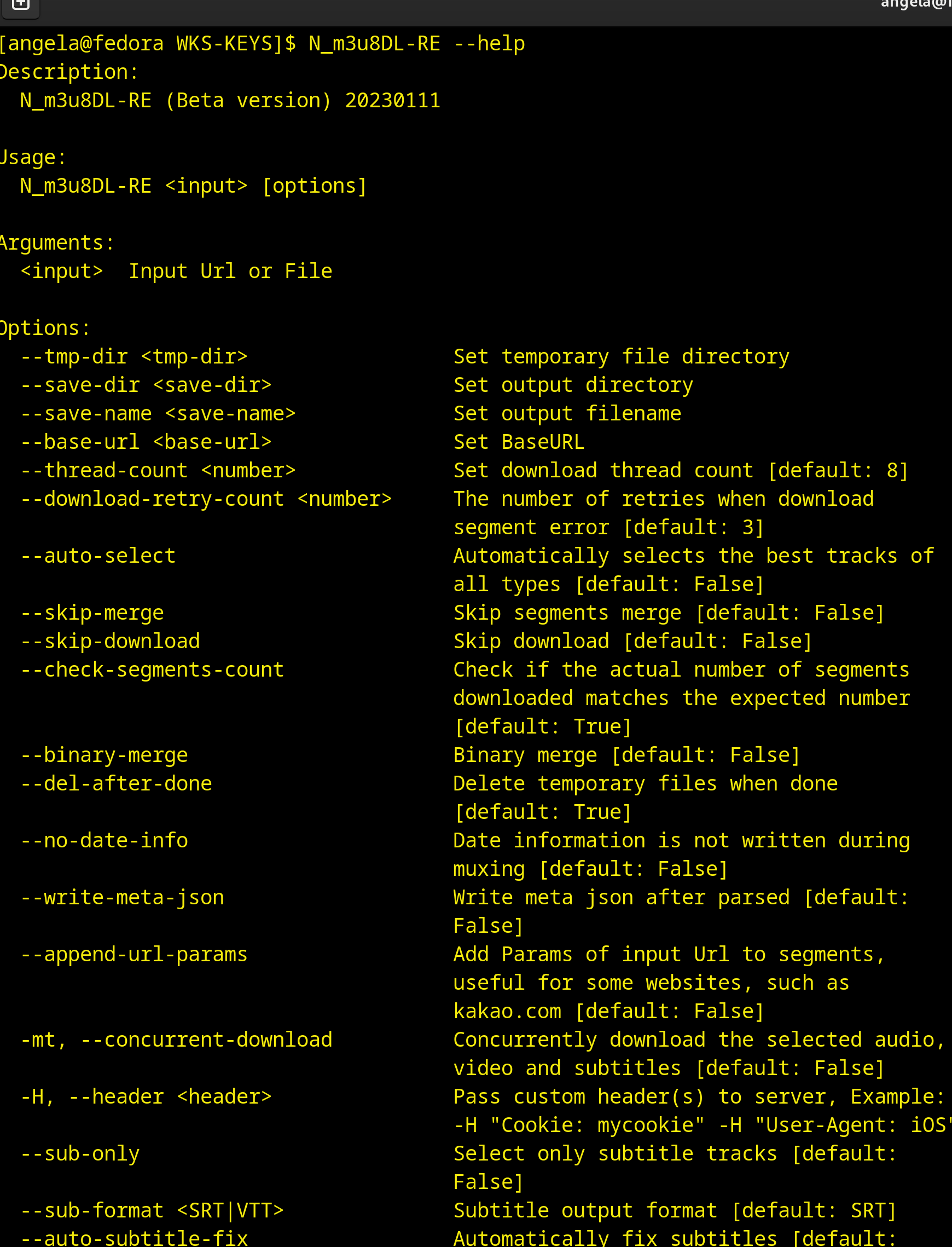Click the terminal window title text
Image resolution: width=952 pixels, height=1247 pixels.
pyautogui.click(x=915, y=4)
